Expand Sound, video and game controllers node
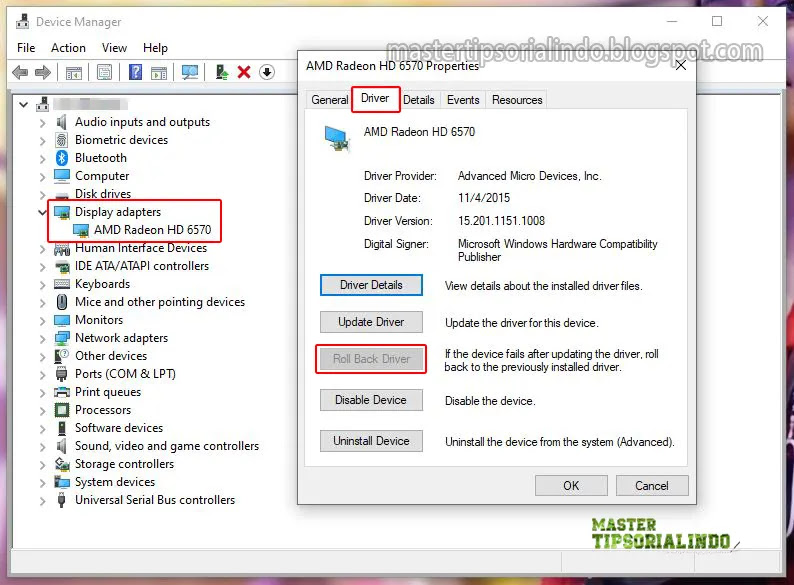Screen dimensions: 794x585 (43, 446)
